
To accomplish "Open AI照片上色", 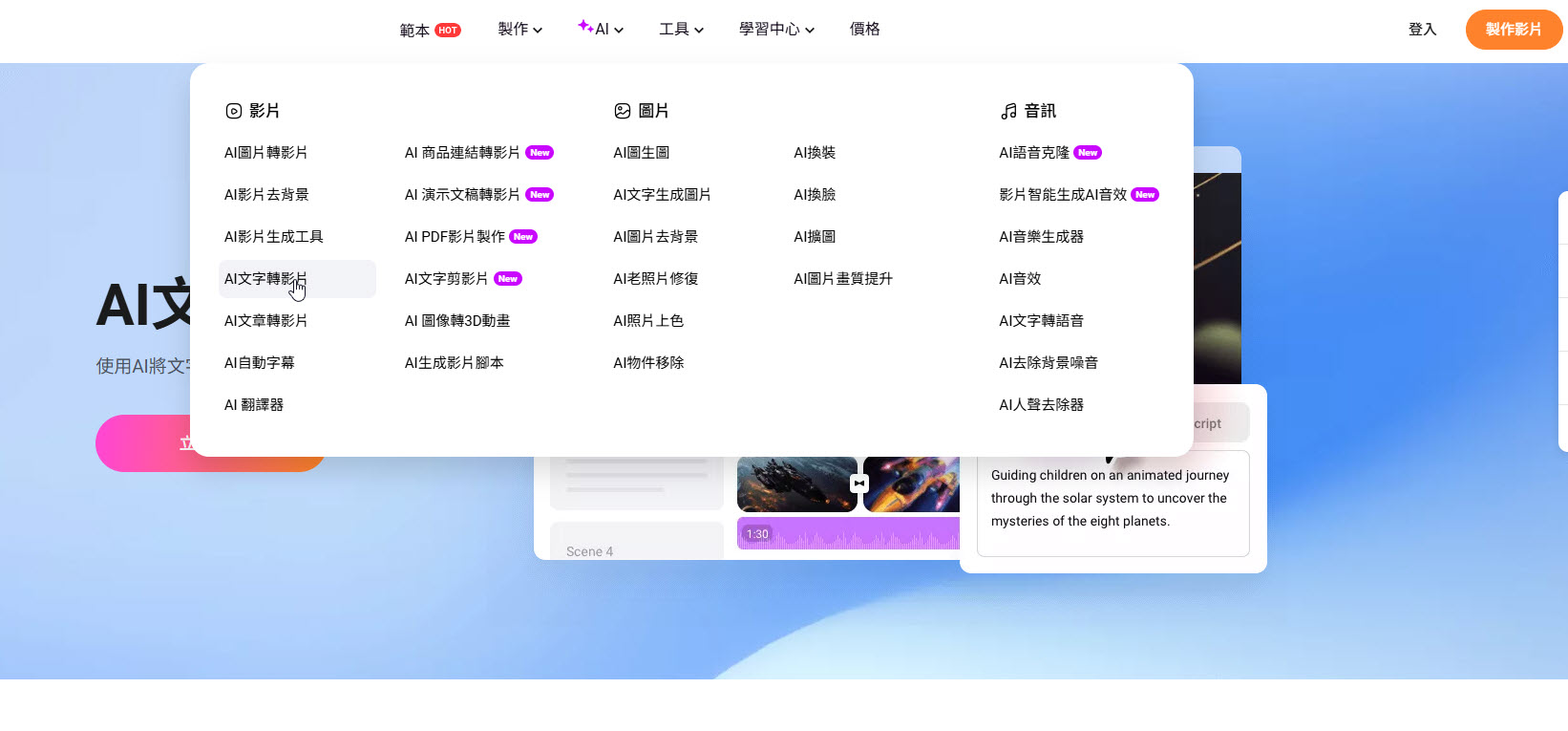I will tap(648, 321).
